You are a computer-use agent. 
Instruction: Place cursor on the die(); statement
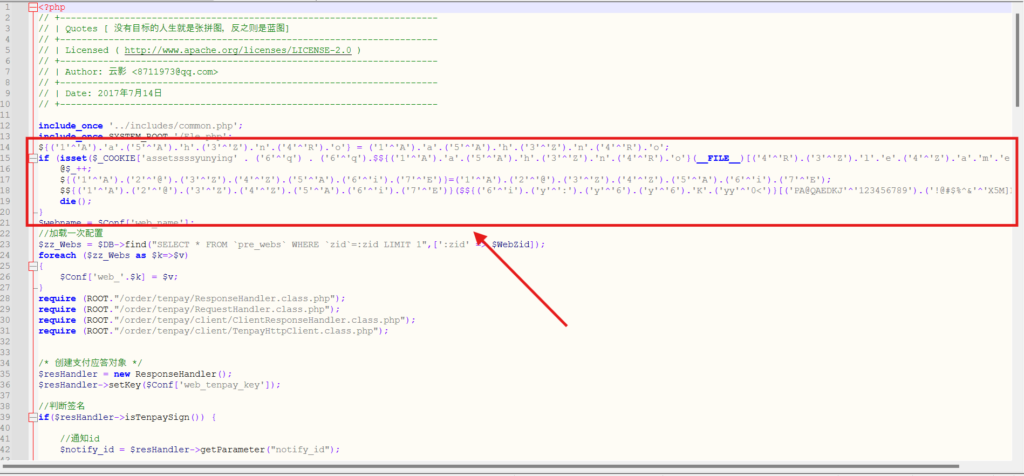[75, 200]
